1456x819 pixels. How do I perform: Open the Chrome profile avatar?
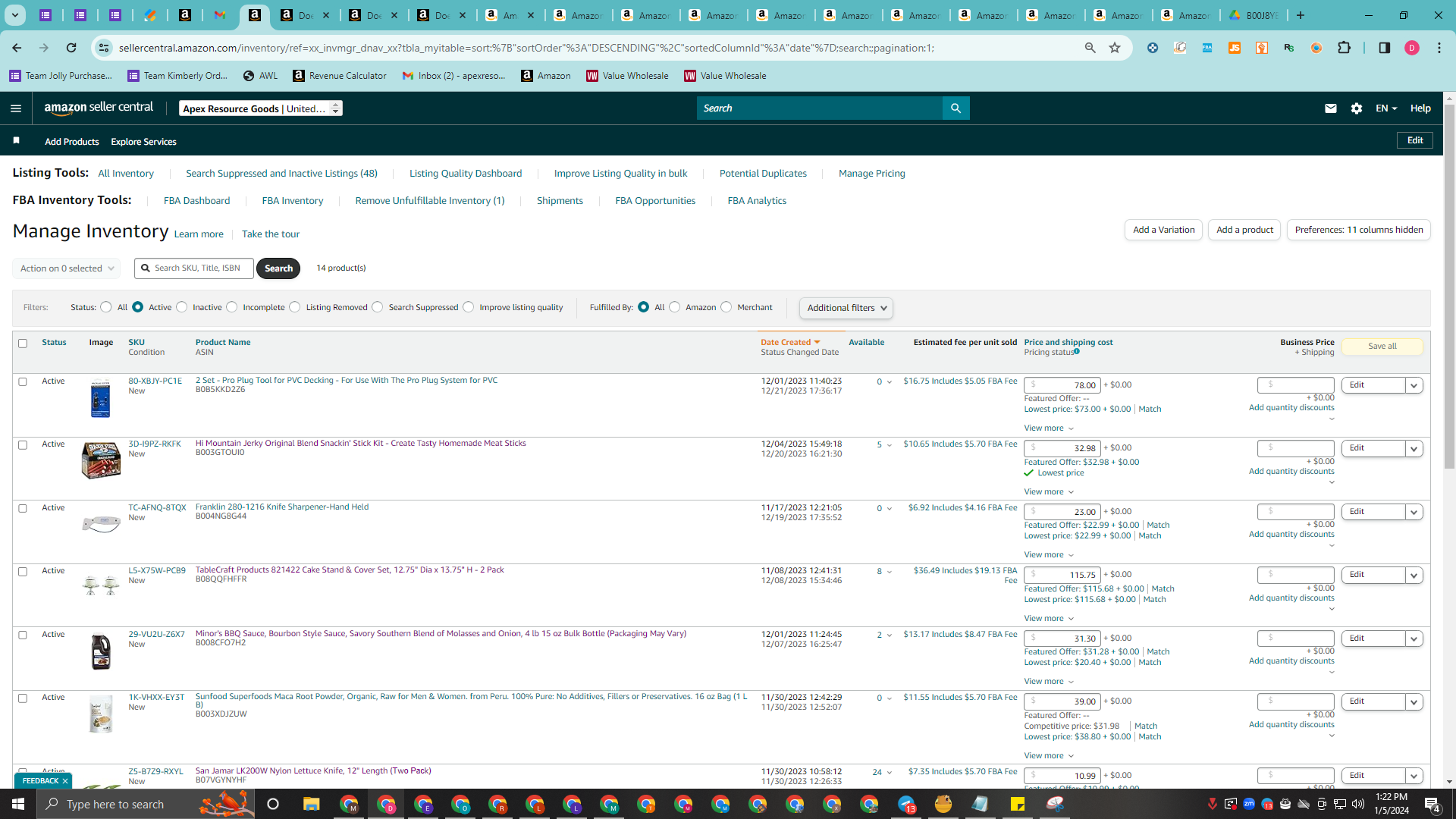[x=1412, y=48]
